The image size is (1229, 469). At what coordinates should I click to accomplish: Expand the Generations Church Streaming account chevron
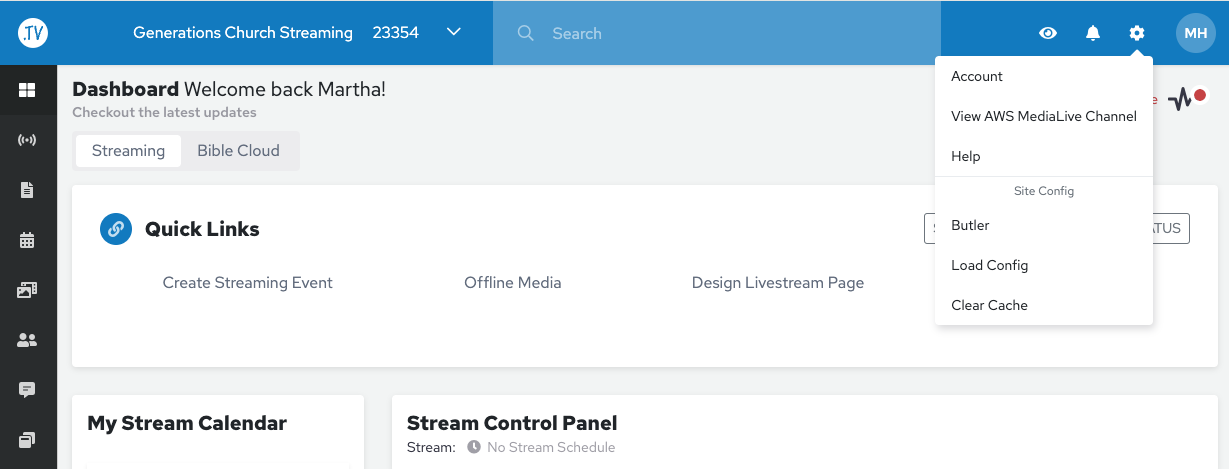coord(454,32)
